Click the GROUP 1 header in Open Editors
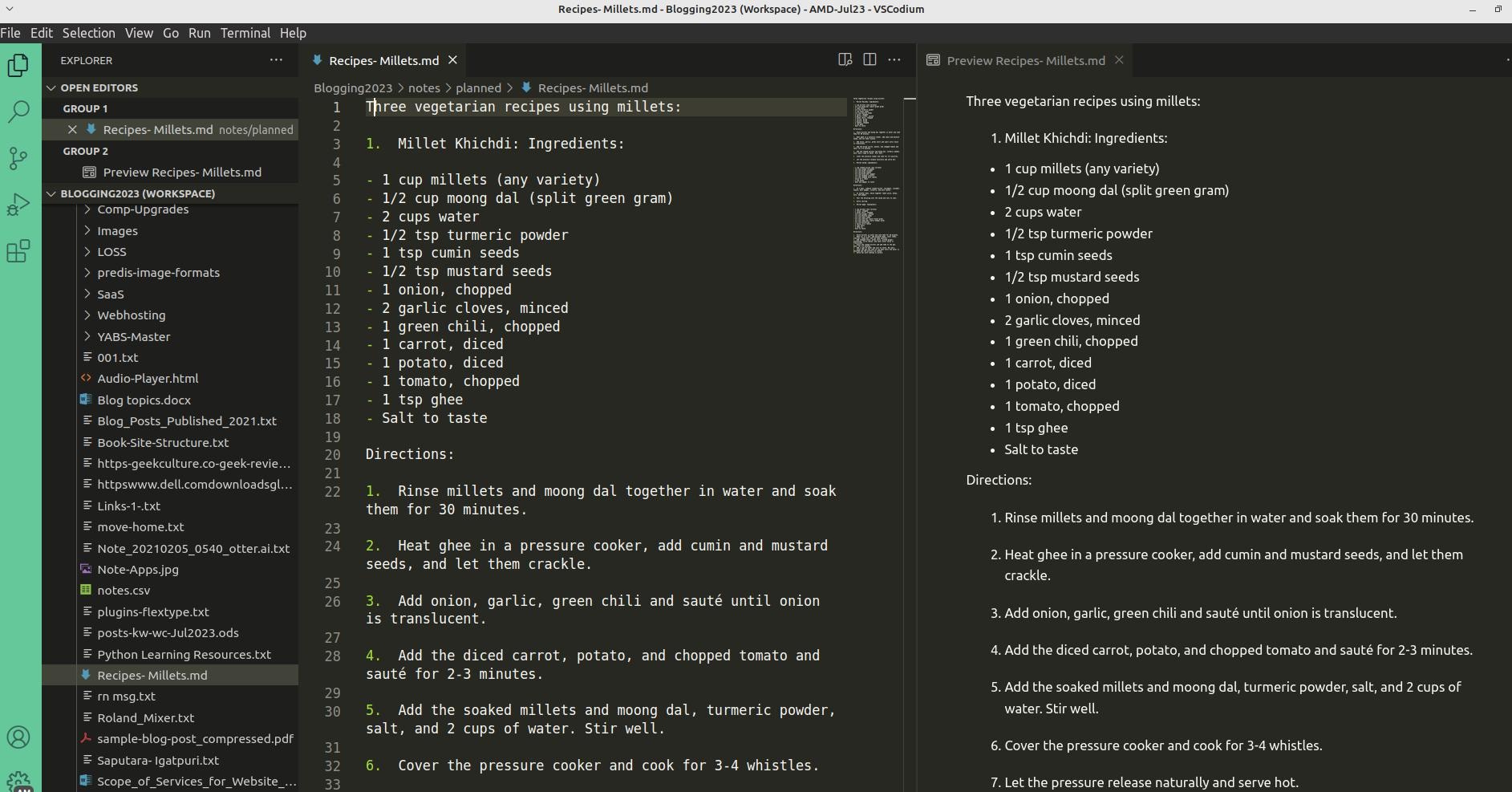 point(85,108)
